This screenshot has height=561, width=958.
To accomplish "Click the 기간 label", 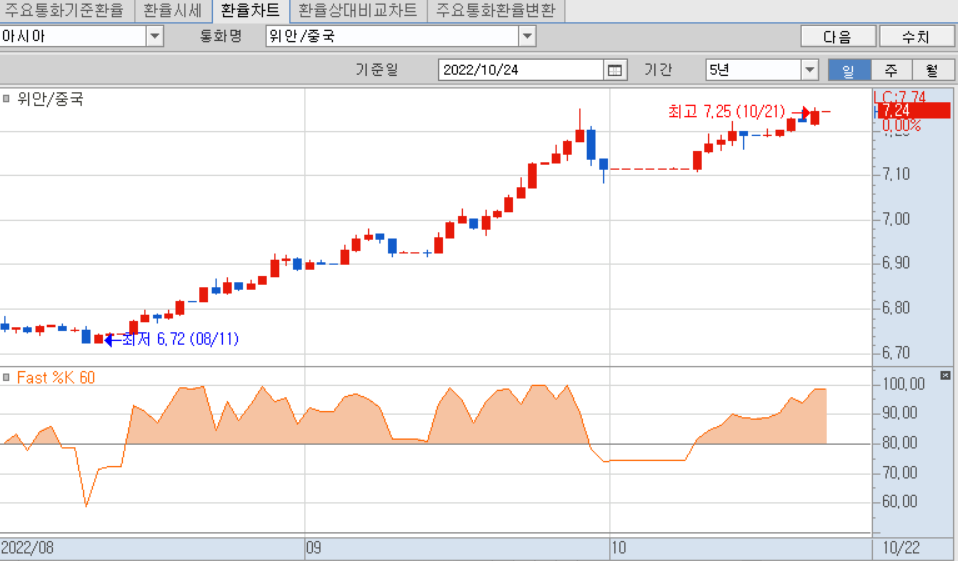I will (658, 70).
